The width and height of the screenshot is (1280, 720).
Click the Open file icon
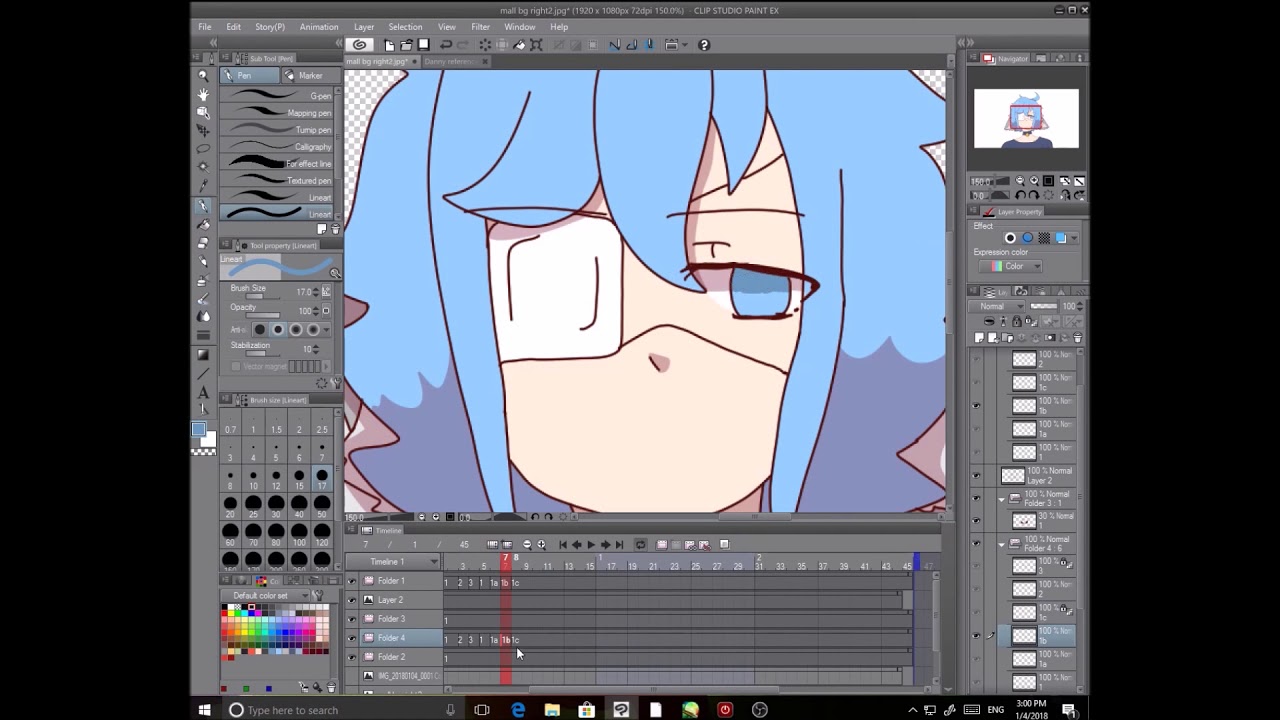pos(406,44)
